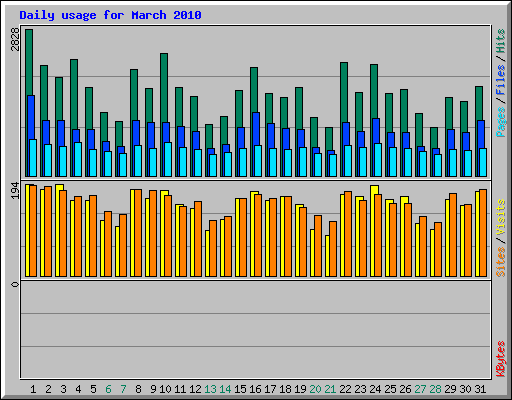Click weekend day 6 on the x-axis

click(x=108, y=389)
